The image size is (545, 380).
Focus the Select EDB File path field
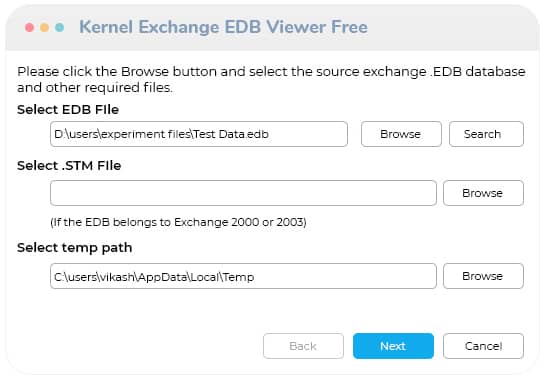199,134
